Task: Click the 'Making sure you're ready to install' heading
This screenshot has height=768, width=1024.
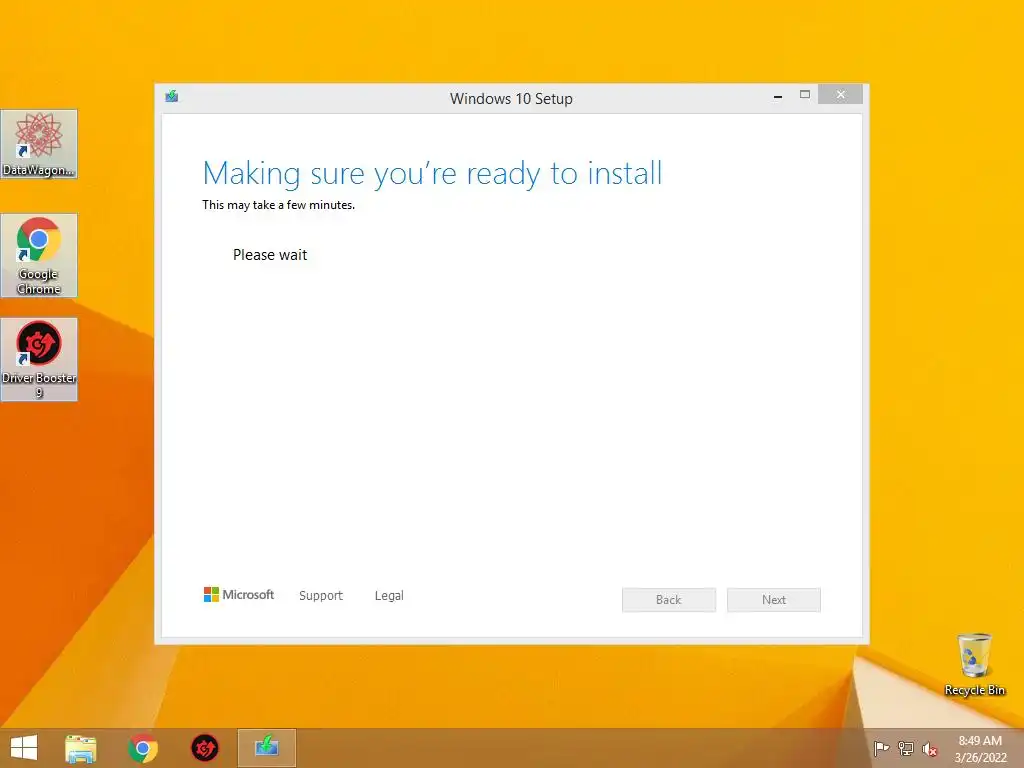Action: pos(432,174)
